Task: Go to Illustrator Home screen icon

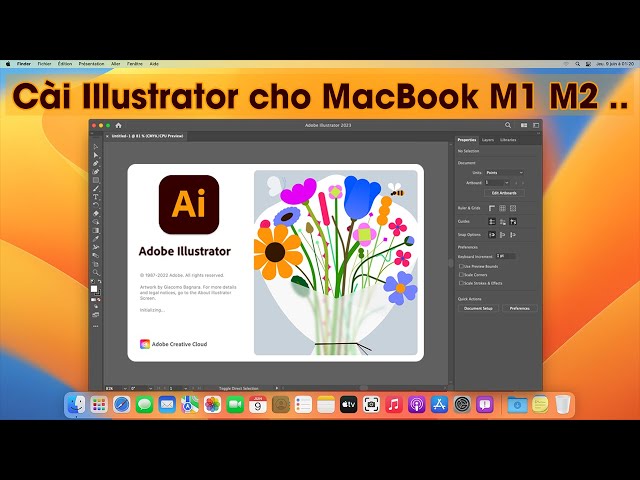Action: [x=118, y=125]
